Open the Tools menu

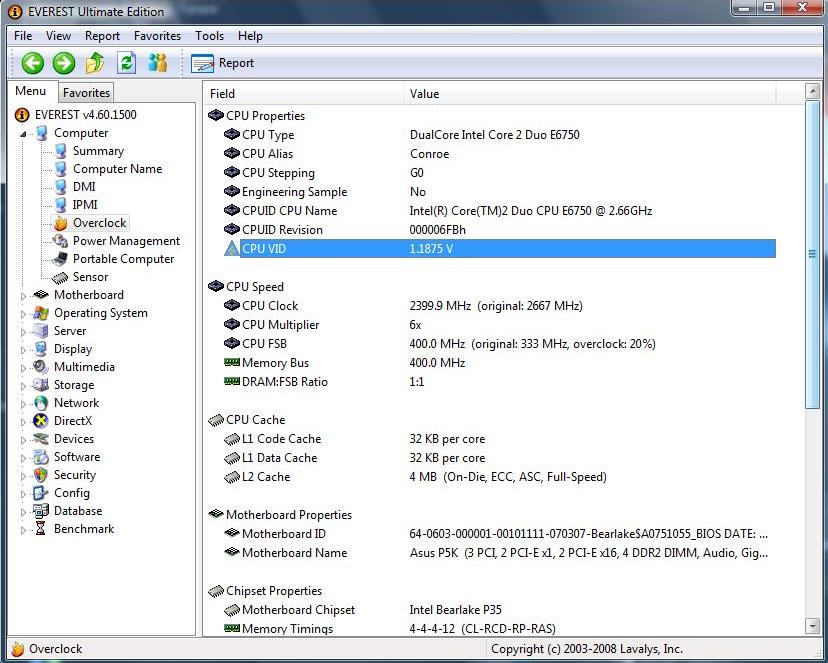point(210,36)
